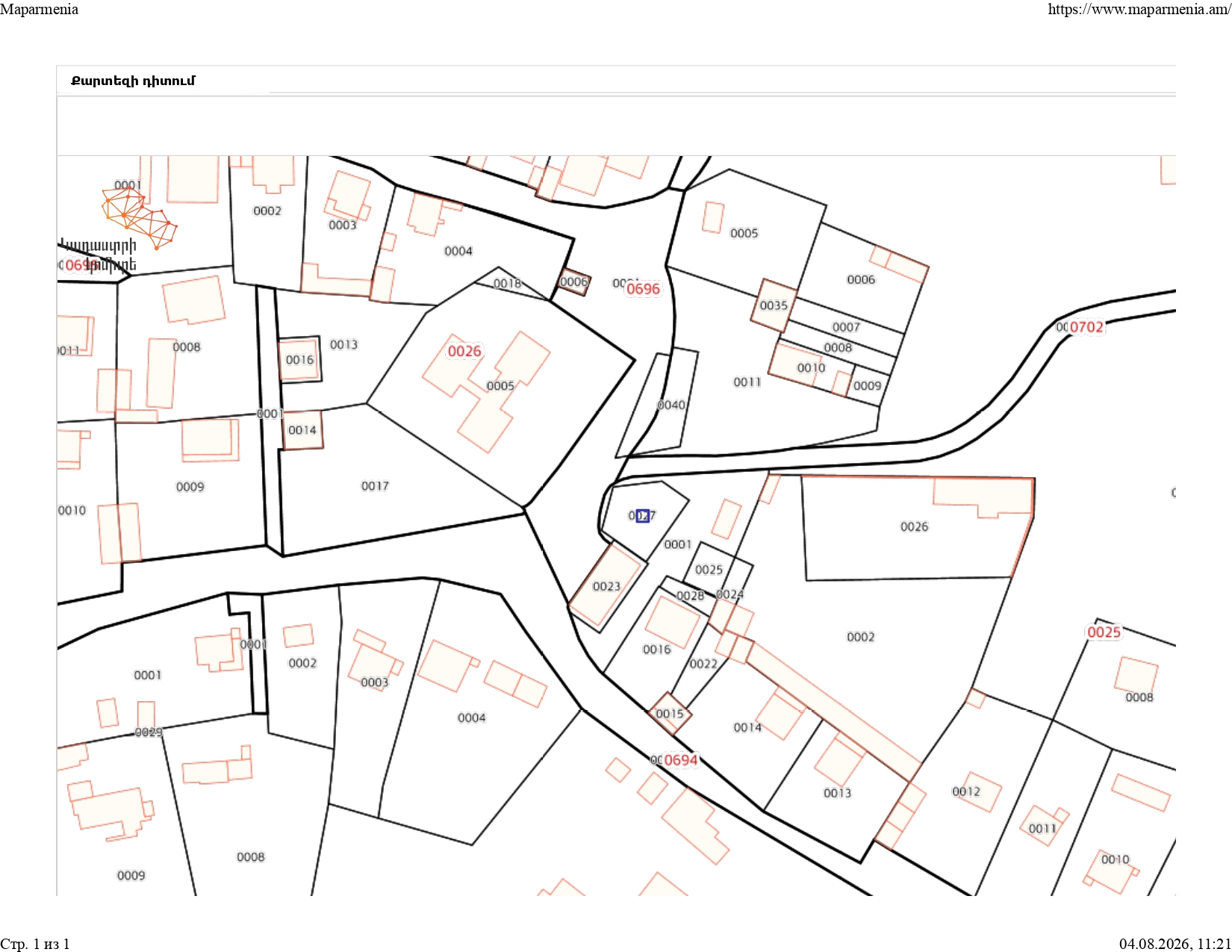Select parcel 0040 on the map

[671, 405]
